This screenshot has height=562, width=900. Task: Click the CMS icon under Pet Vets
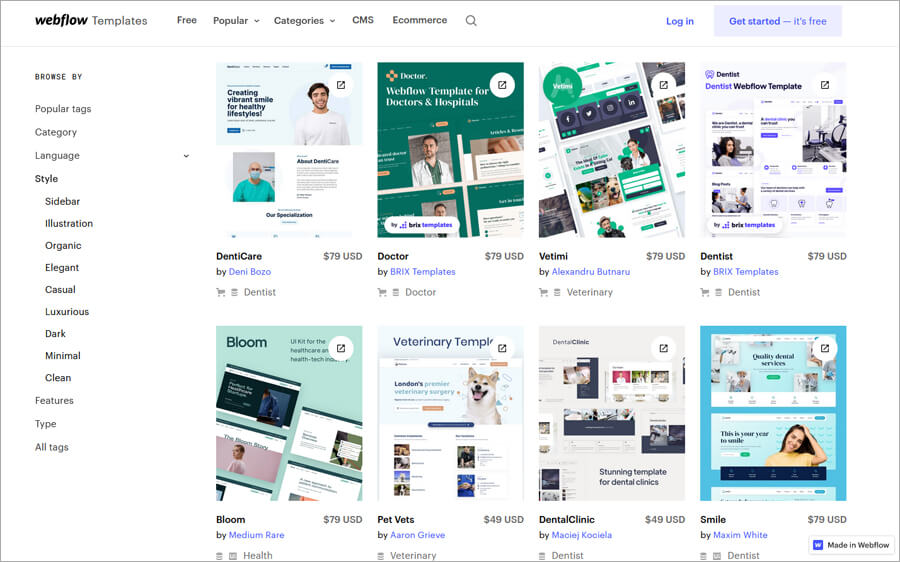click(381, 556)
